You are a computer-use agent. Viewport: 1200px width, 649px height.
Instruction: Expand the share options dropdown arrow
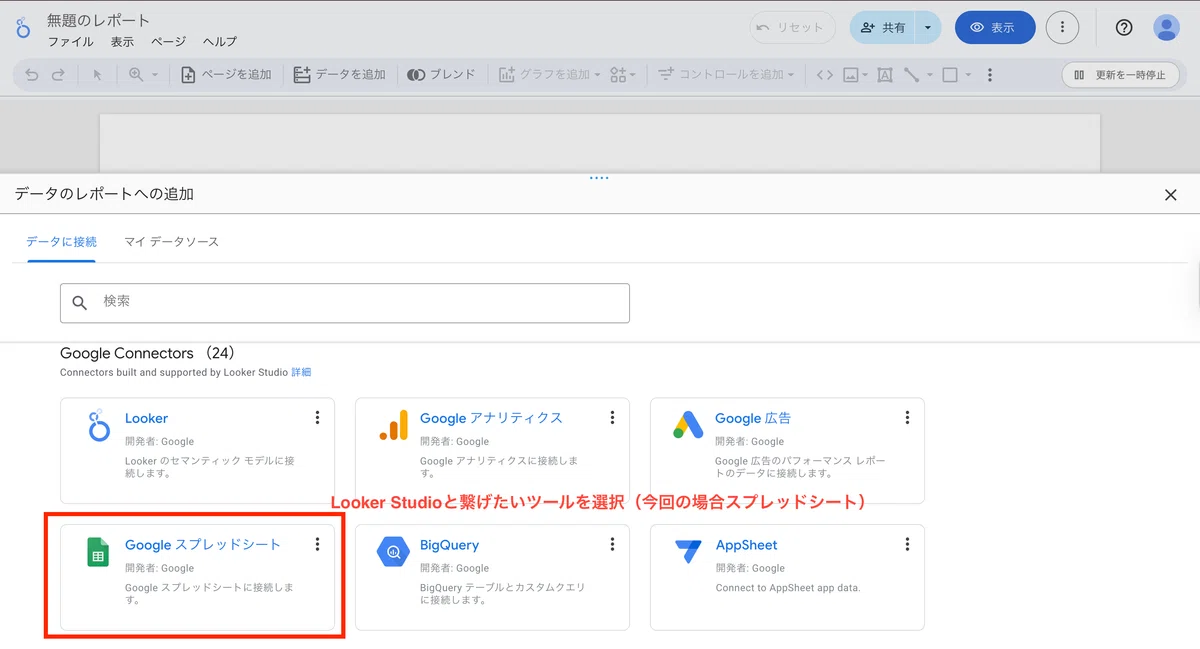[928, 28]
